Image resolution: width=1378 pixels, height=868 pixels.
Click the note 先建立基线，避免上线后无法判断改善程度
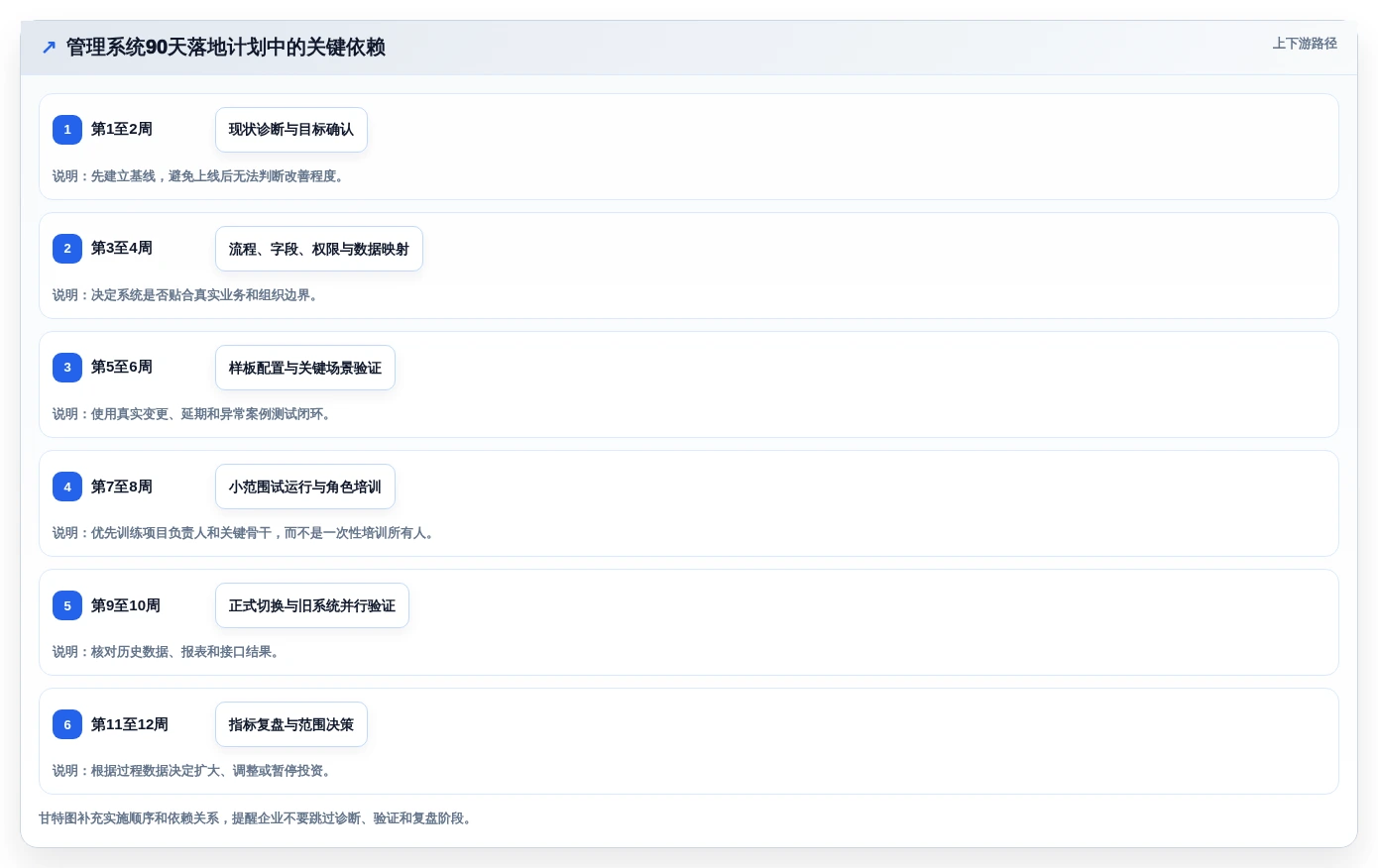coord(198,176)
